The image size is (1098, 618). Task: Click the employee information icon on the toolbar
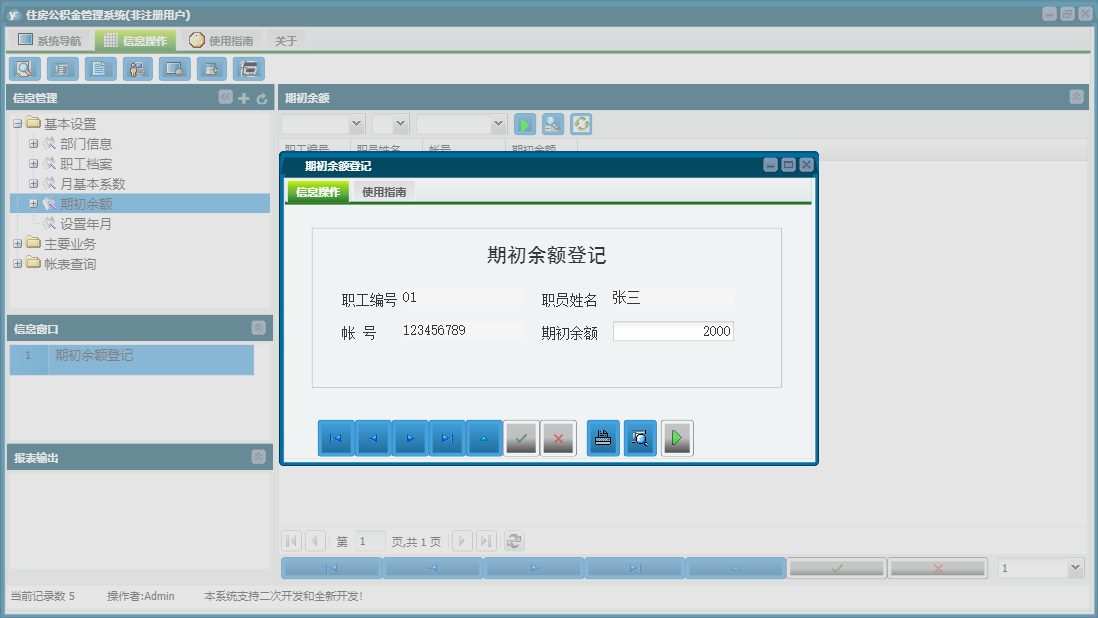pos(137,68)
